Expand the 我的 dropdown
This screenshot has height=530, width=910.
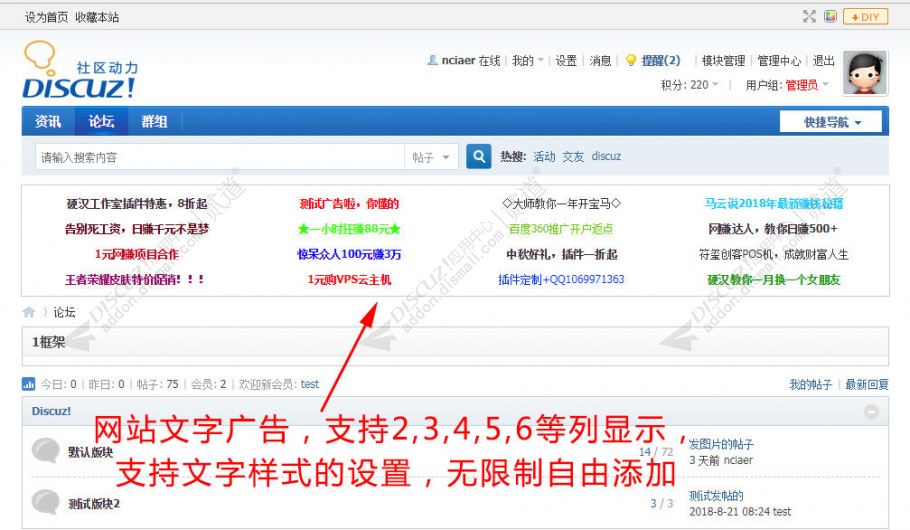528,60
